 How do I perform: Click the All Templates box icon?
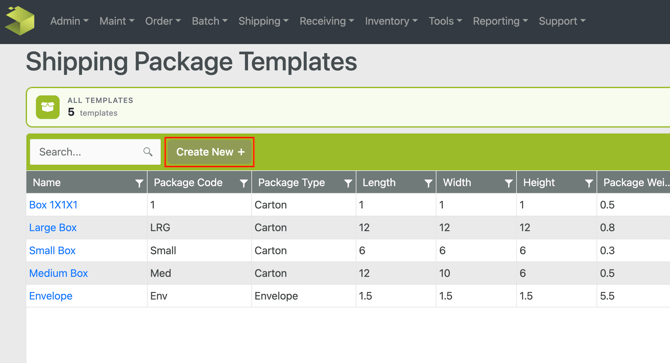point(47,107)
